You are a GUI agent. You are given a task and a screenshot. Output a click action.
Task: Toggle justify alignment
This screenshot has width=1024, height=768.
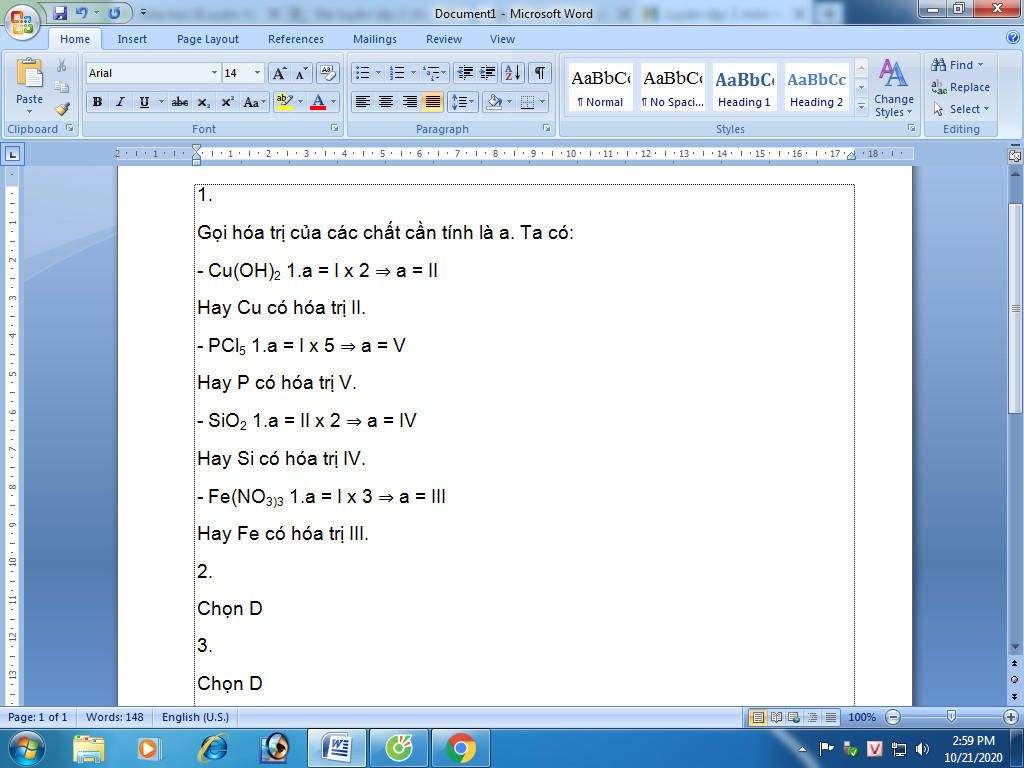click(x=432, y=102)
